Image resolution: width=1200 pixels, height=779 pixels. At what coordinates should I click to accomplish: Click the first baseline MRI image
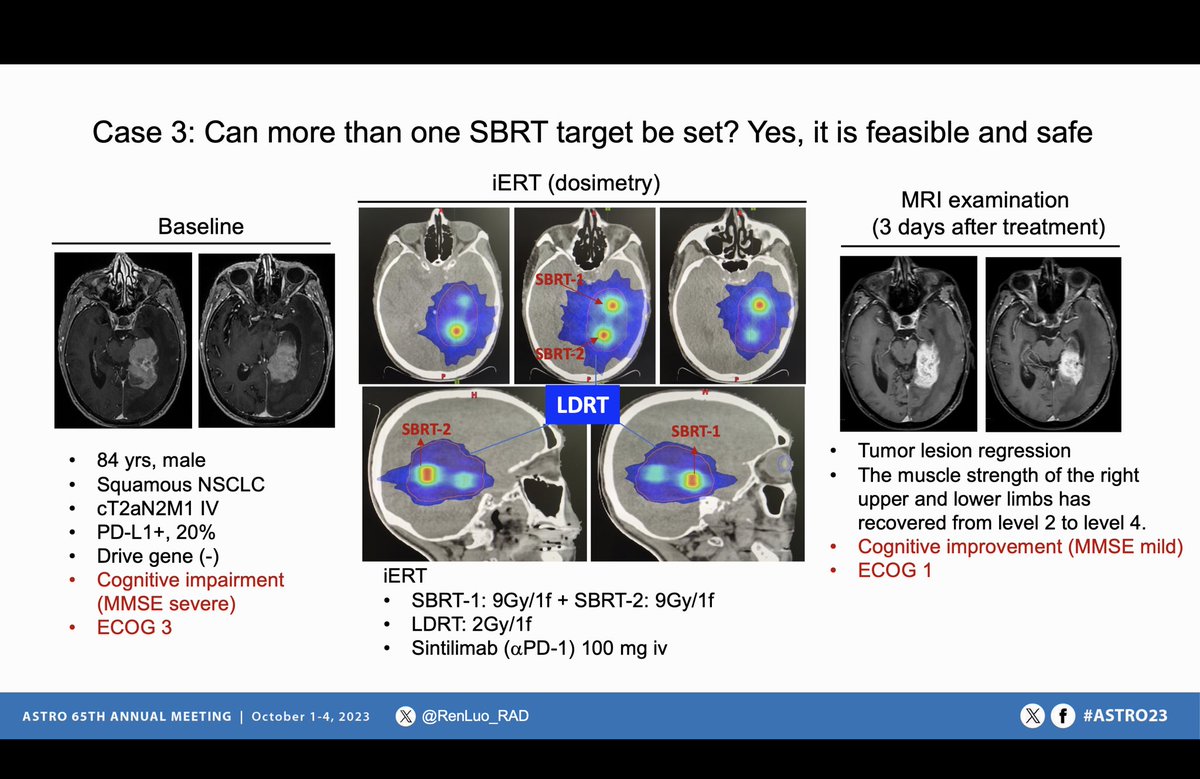point(123,339)
